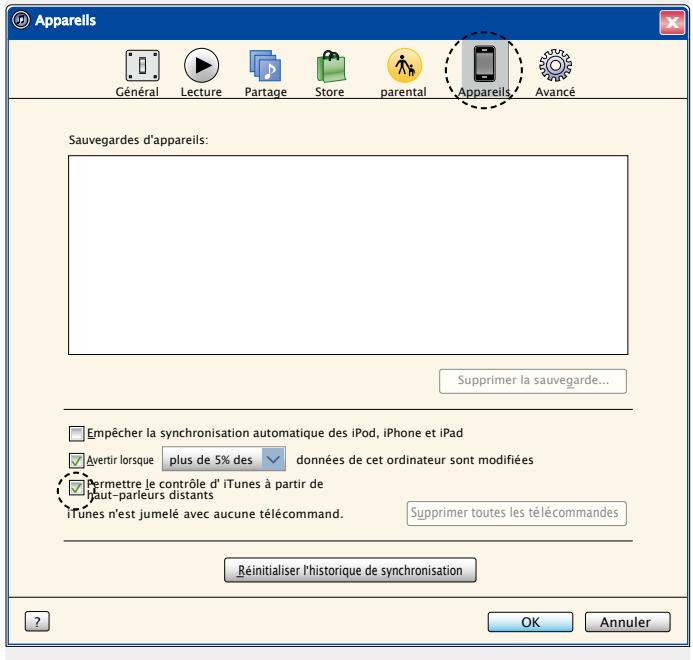Screen dimensions: 693x660
Task: Click Supprimer toutes les télécommandes button
Action: (x=516, y=513)
